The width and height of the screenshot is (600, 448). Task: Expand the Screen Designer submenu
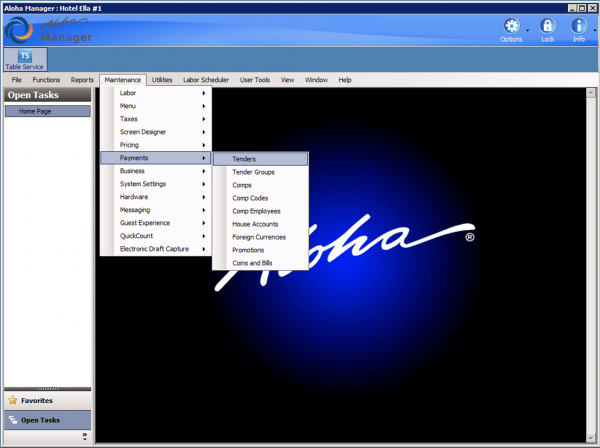coord(156,132)
